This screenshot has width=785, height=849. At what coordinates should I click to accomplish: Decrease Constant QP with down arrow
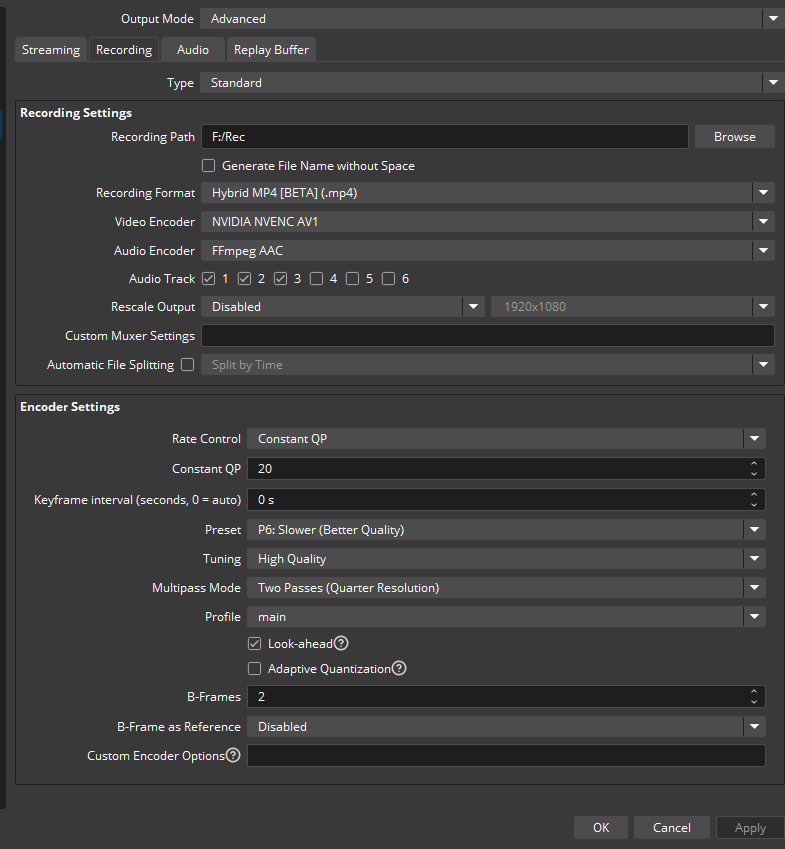(x=754, y=474)
